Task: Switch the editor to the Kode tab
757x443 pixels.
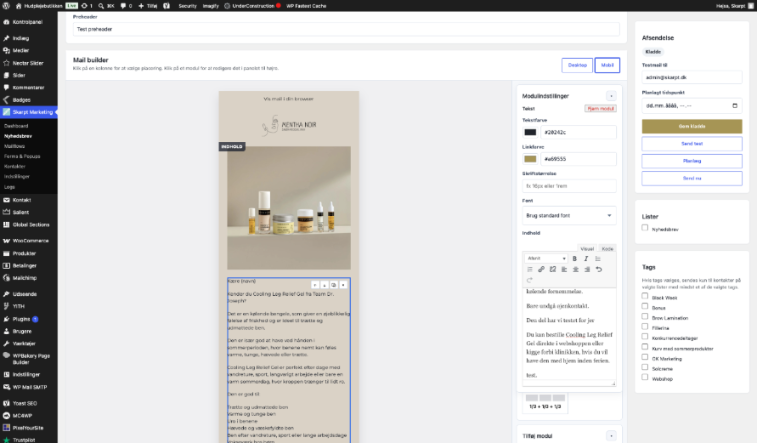Action: pyautogui.click(x=607, y=249)
